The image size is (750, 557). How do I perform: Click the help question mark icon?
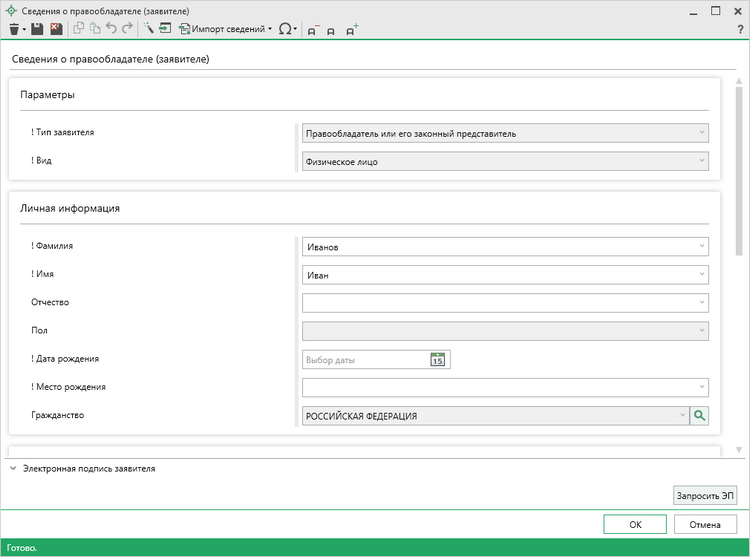(x=740, y=30)
